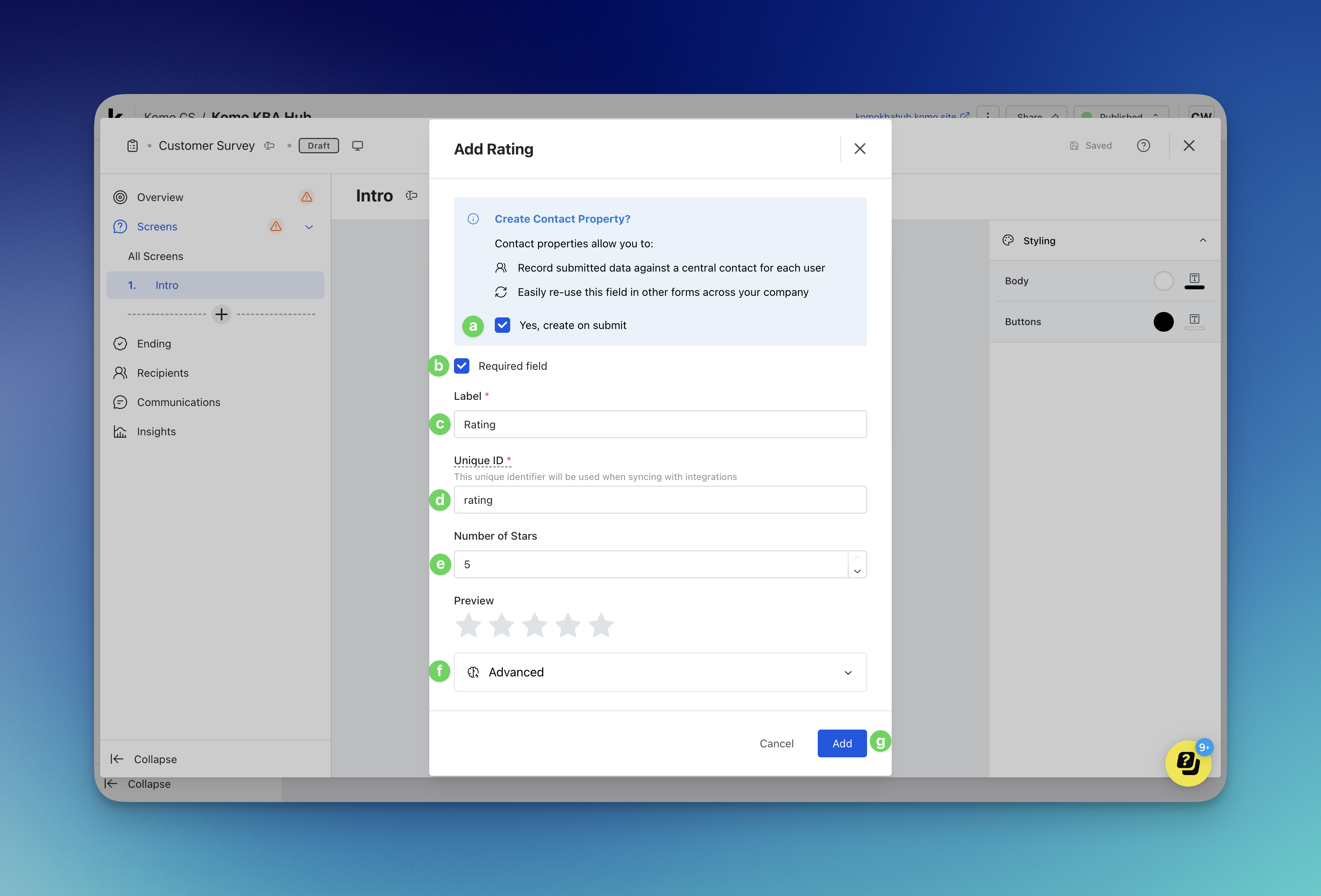Click Body text style icon
Screen dimensions: 1321x896
click(1194, 280)
